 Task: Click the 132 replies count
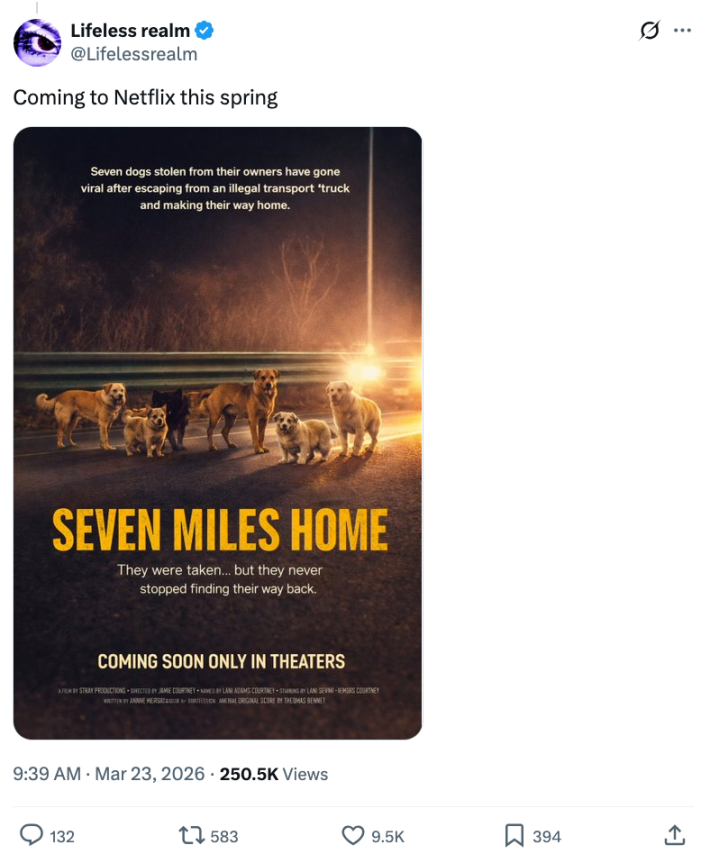(x=62, y=836)
